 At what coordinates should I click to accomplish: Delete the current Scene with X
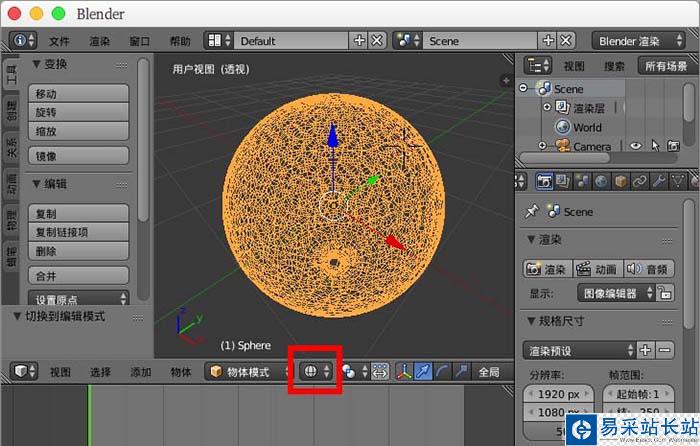pos(566,41)
